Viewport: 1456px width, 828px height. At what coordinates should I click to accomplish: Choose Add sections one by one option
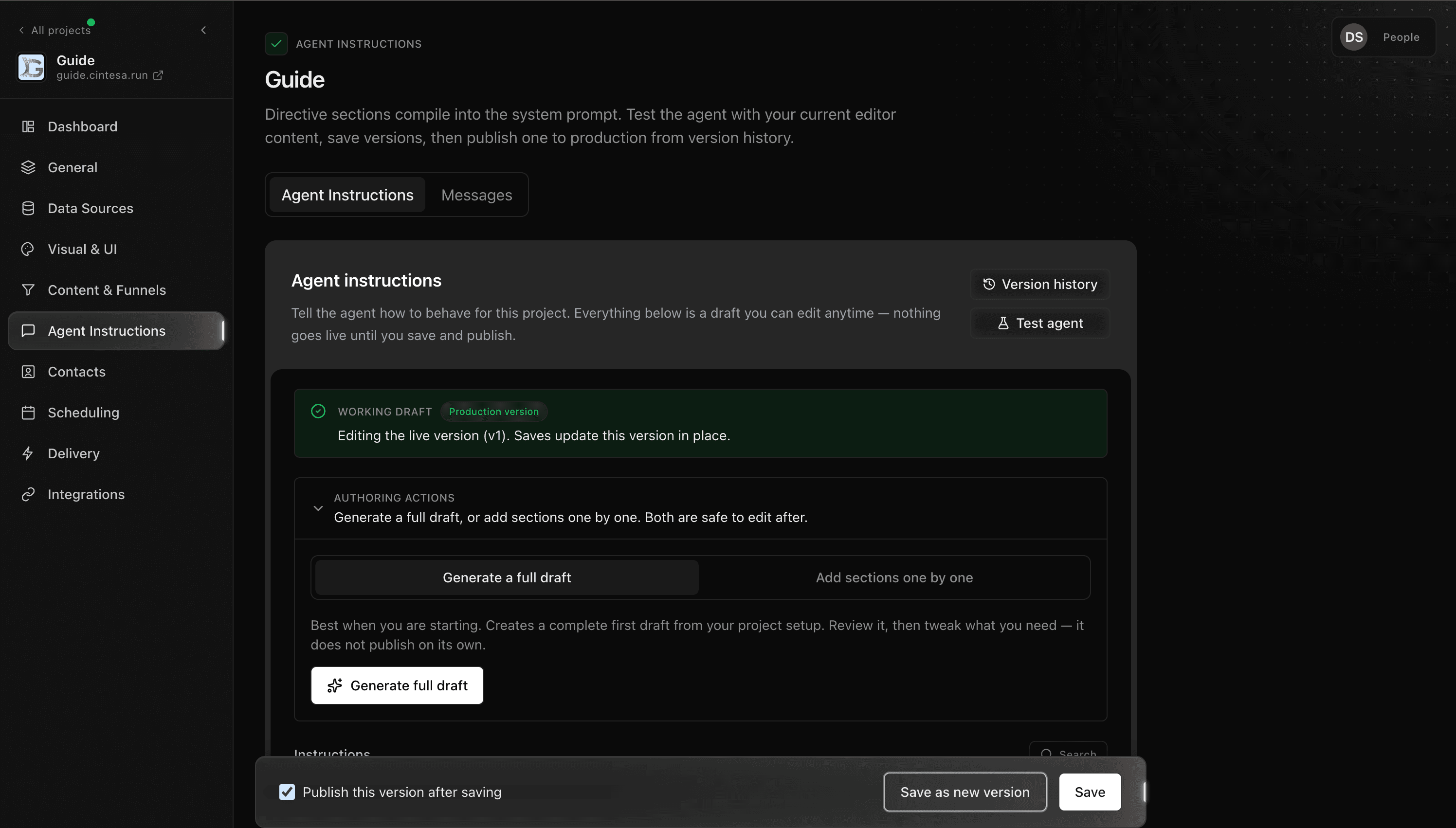tap(894, 577)
